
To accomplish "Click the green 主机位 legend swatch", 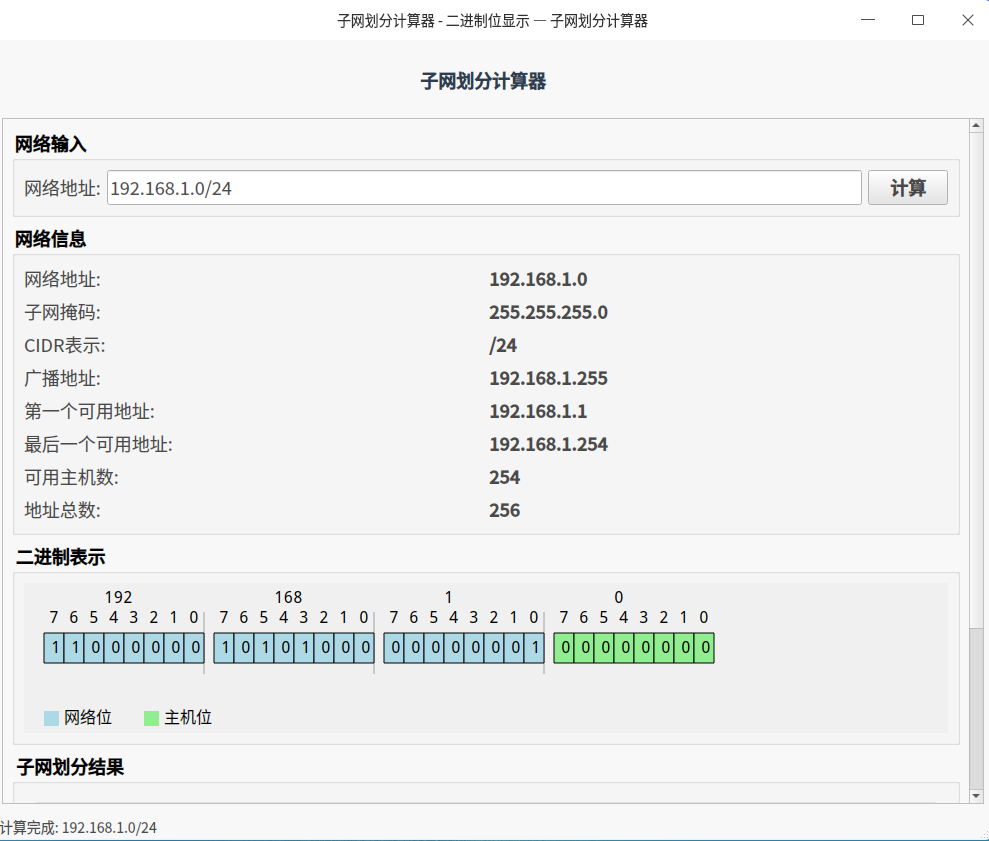I will tap(151, 718).
